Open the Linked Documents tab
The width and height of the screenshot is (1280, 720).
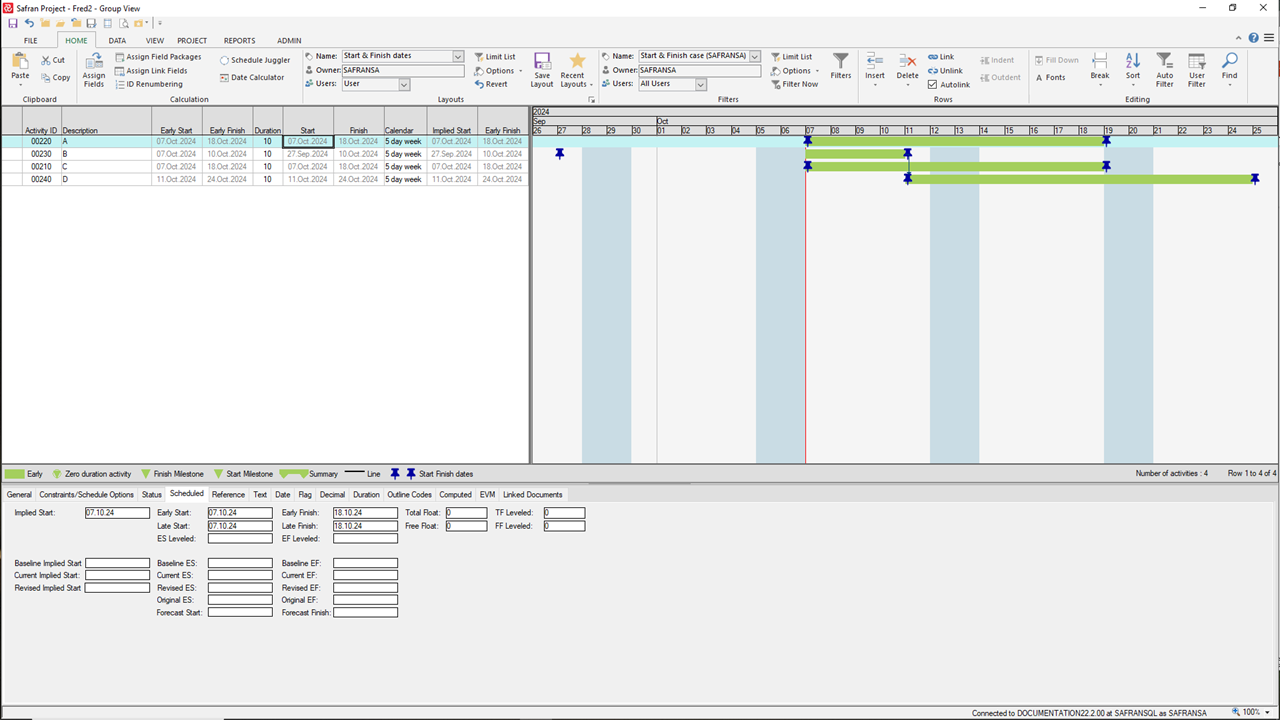533,494
